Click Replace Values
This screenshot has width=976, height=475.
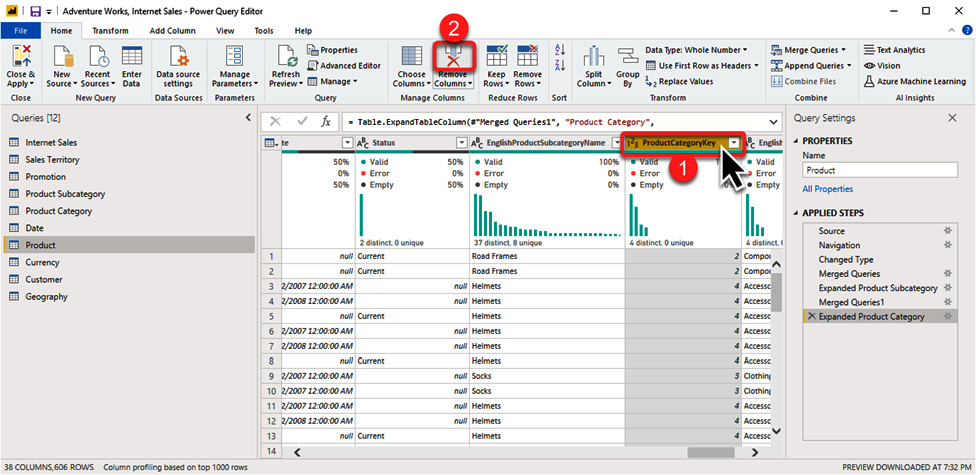(x=680, y=81)
